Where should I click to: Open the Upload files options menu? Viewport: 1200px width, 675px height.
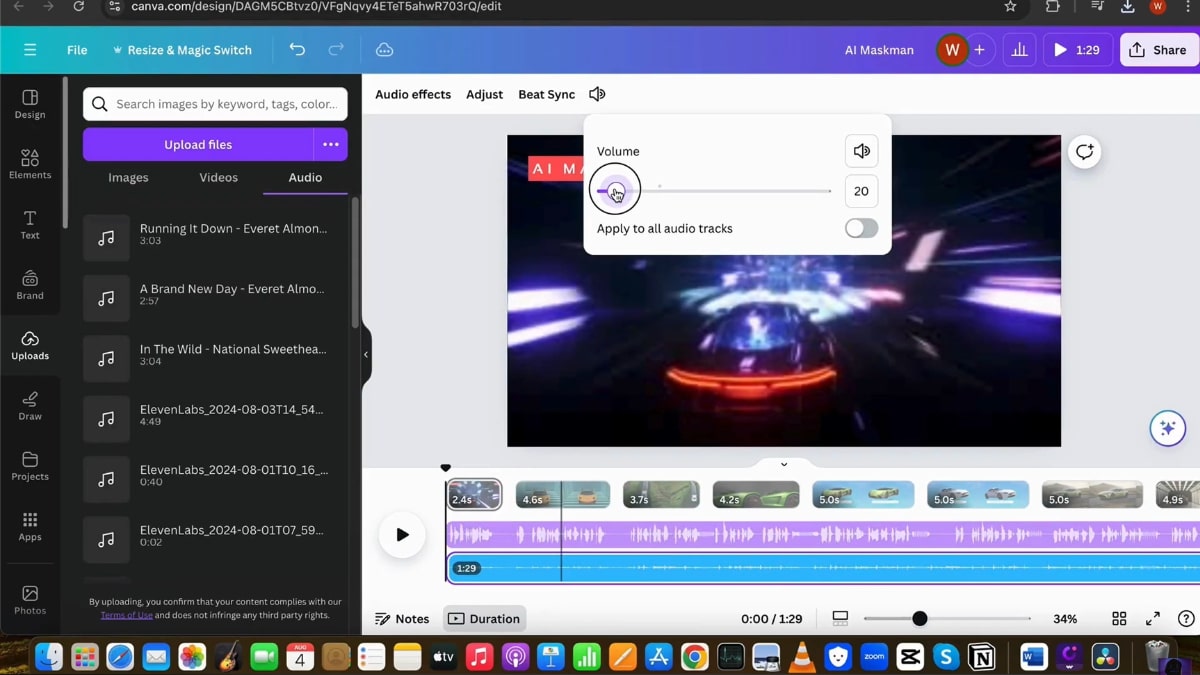tap(330, 144)
